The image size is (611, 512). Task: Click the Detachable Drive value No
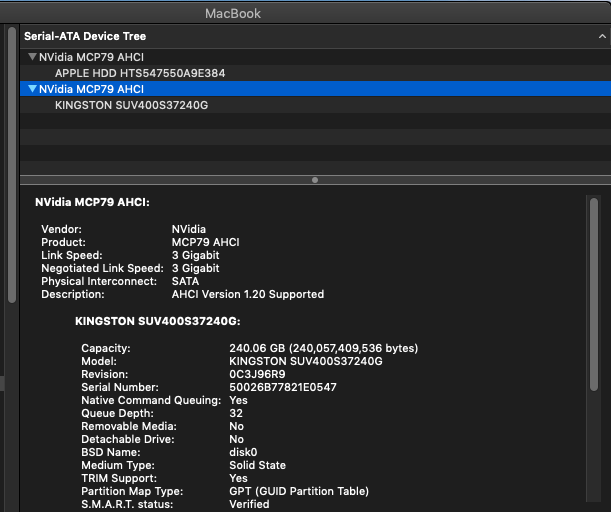click(x=236, y=439)
